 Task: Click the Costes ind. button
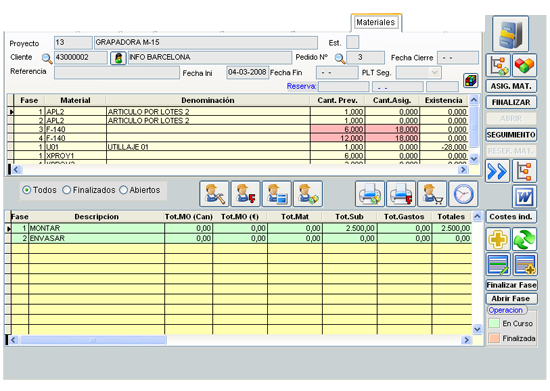(x=511, y=217)
